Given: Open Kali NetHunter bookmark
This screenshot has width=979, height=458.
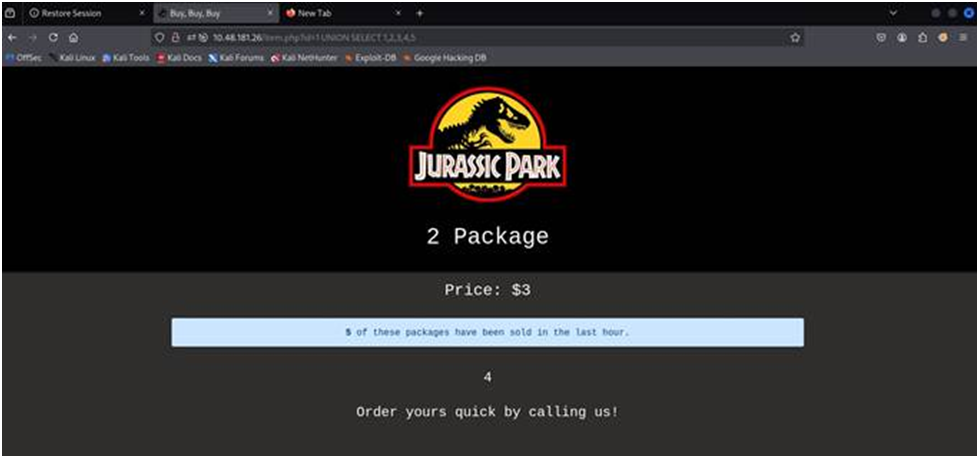Looking at the screenshot, I should [304, 58].
